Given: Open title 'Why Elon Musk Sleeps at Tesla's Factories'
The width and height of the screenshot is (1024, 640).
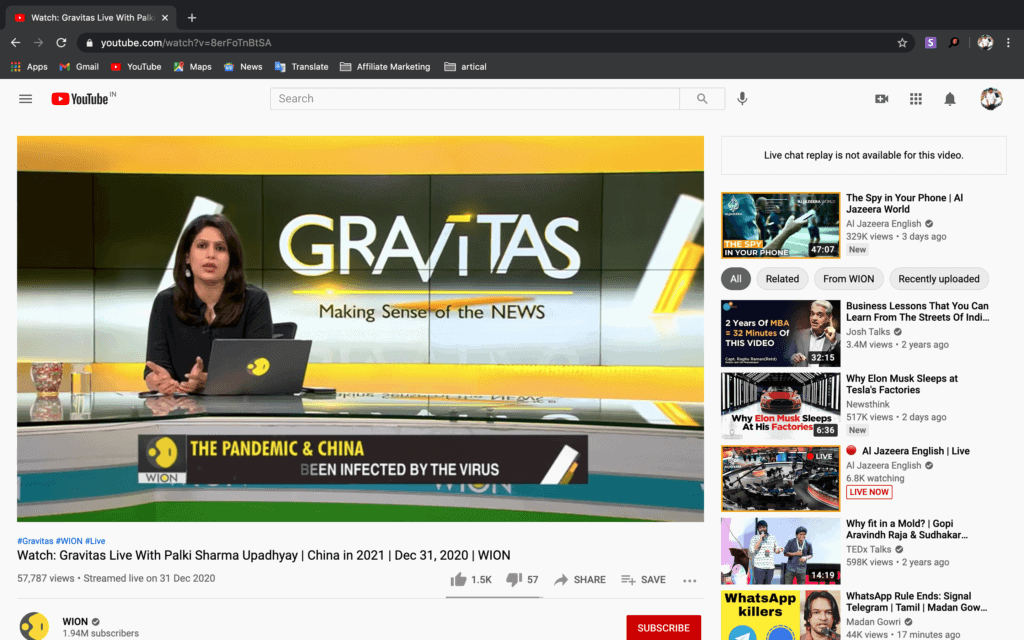Looking at the screenshot, I should (902, 384).
